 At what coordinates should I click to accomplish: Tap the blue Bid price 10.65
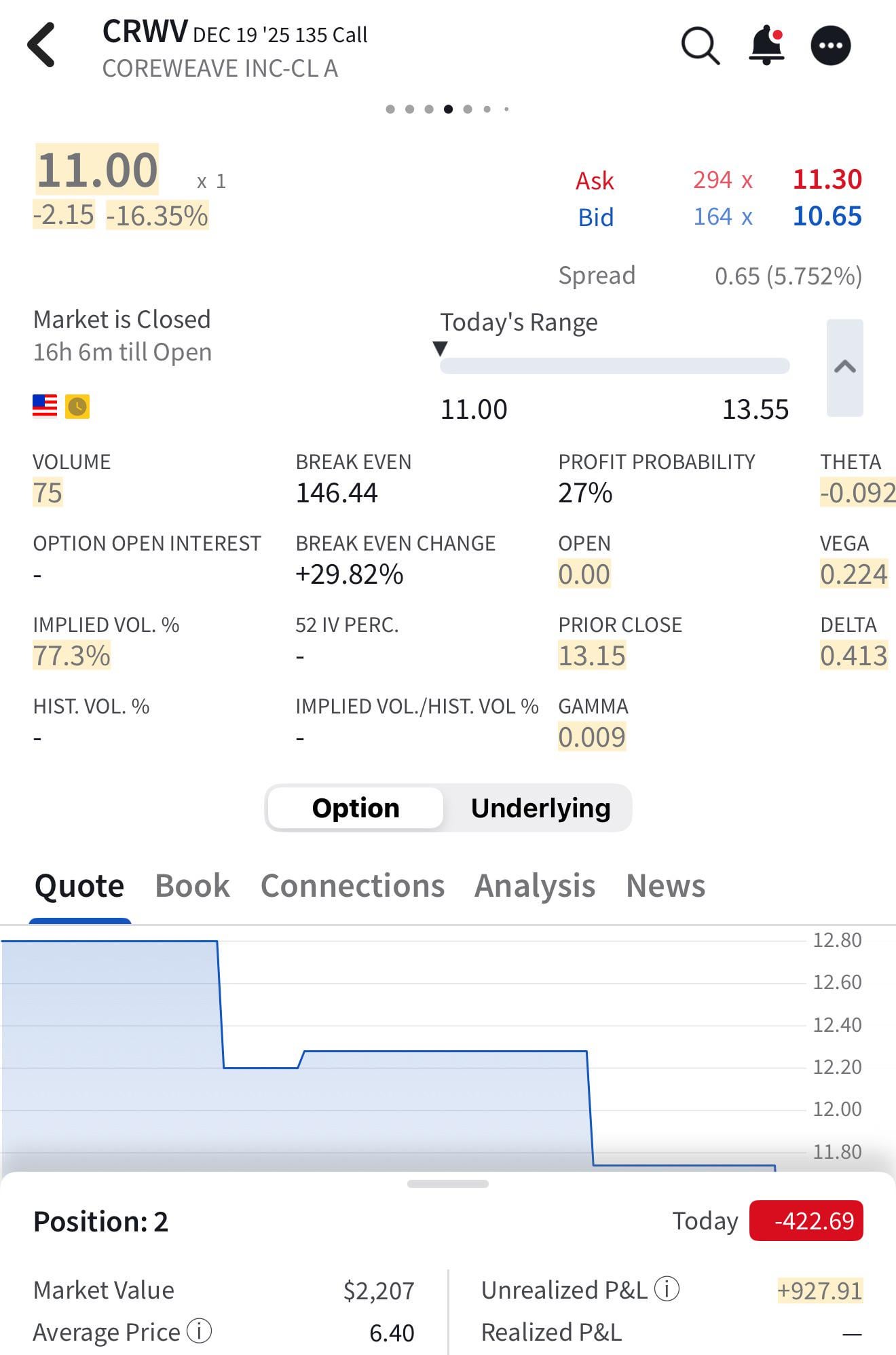click(x=827, y=216)
